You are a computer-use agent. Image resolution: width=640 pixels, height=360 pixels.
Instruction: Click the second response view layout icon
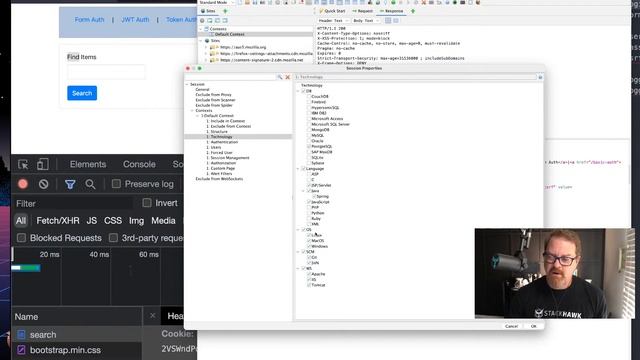click(x=396, y=20)
